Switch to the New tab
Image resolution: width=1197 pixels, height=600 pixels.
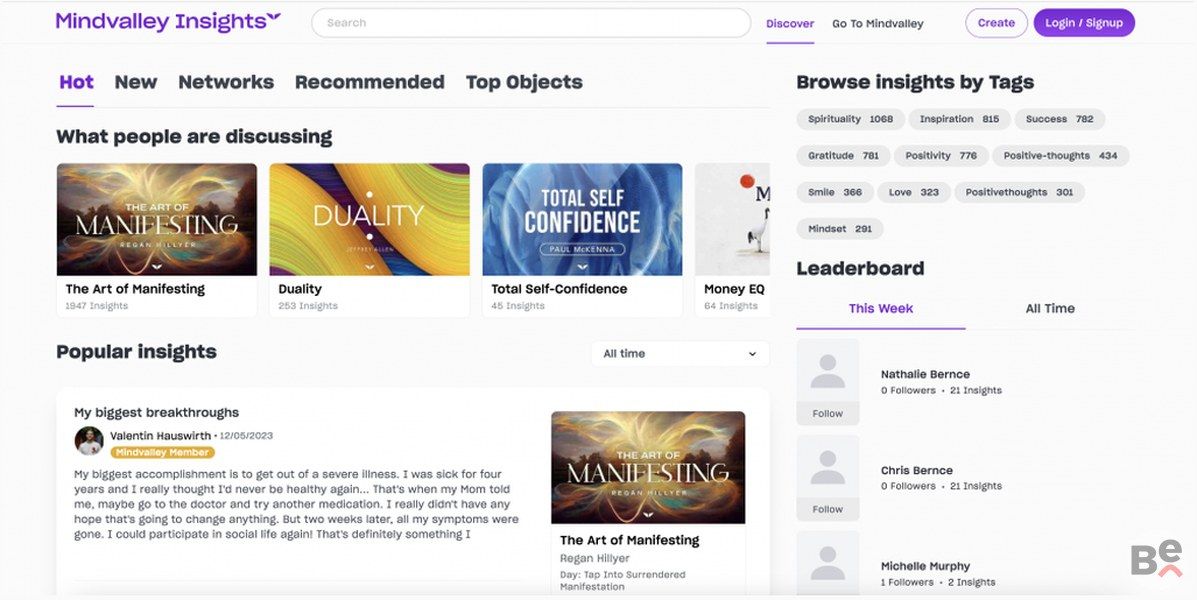coord(136,82)
